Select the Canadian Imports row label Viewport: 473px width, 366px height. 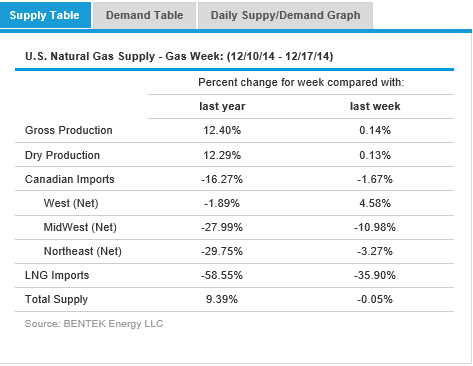pyautogui.click(x=70, y=179)
